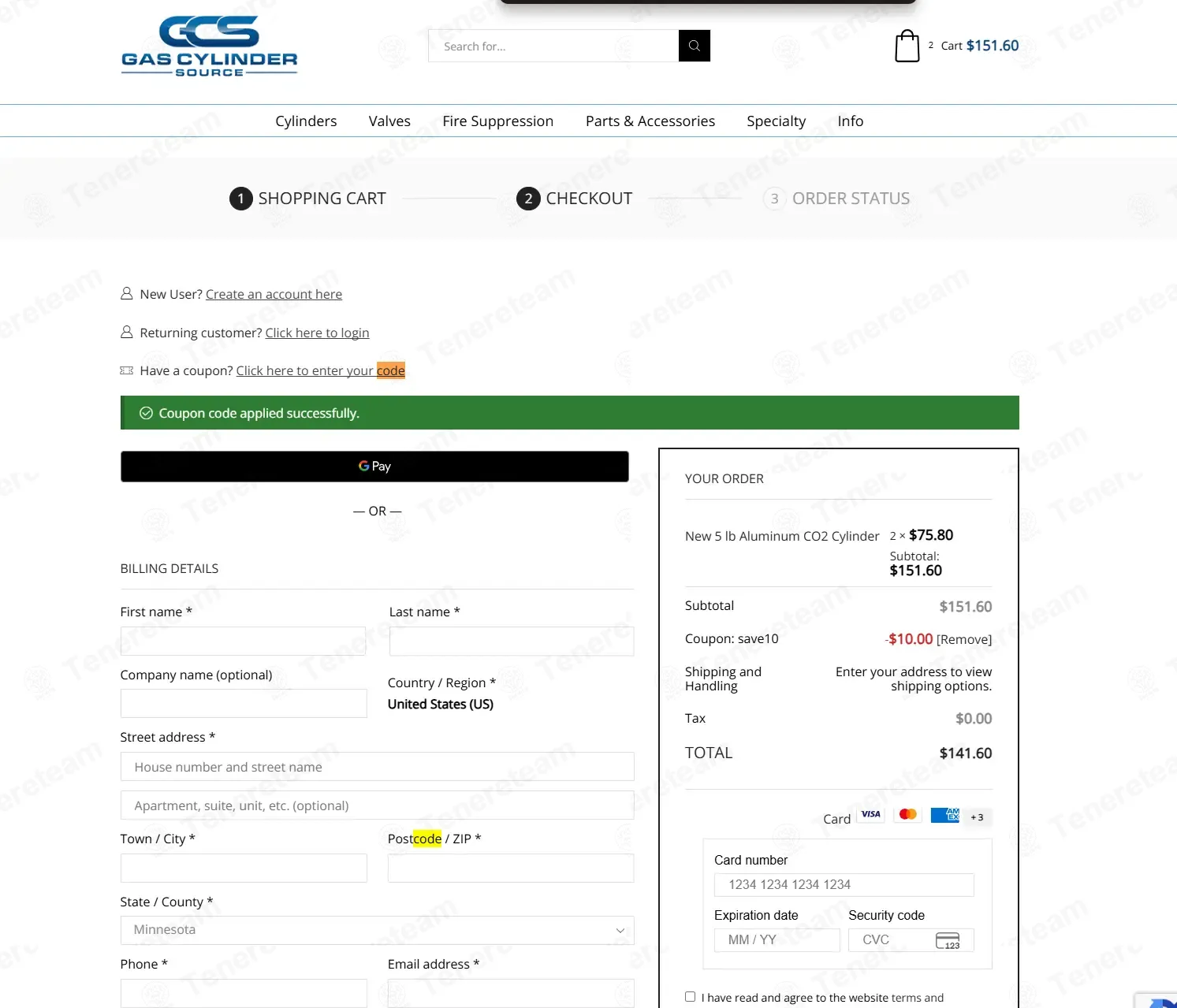Open the State / County dropdown

pyautogui.click(x=377, y=930)
